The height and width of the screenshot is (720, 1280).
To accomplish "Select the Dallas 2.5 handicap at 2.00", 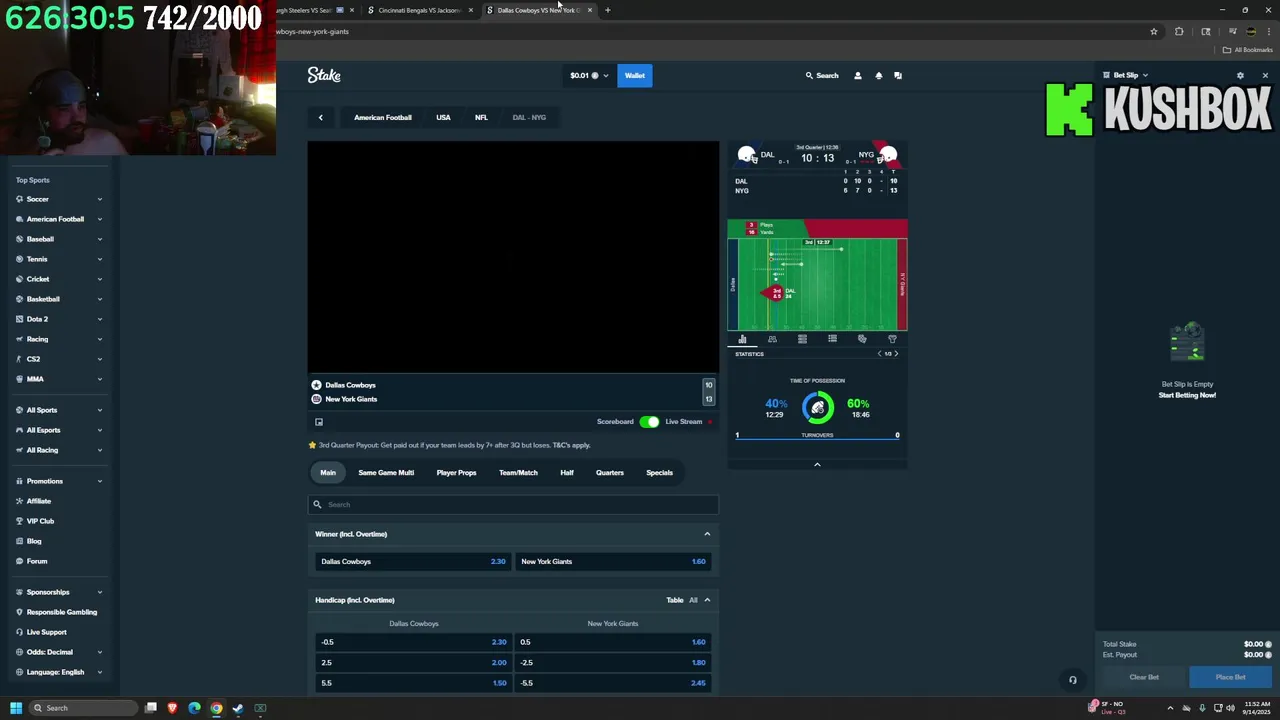I will coord(412,663).
